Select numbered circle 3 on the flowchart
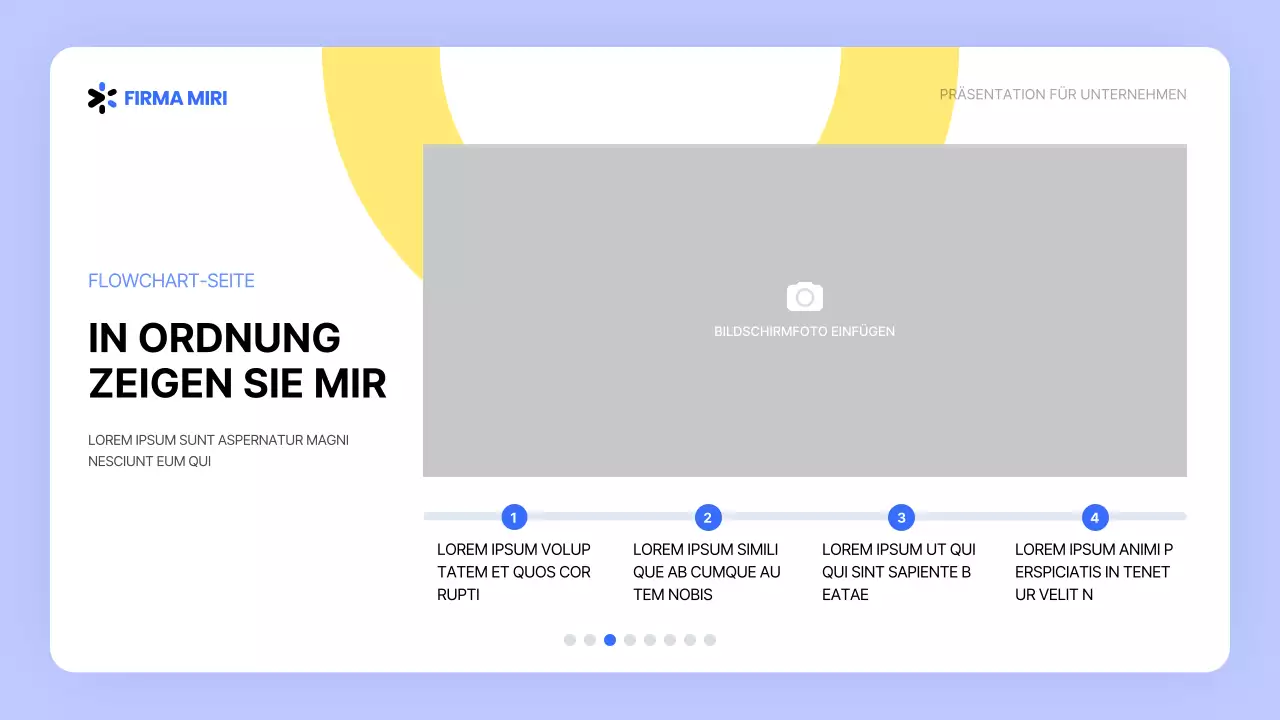The height and width of the screenshot is (720, 1280). [x=900, y=517]
